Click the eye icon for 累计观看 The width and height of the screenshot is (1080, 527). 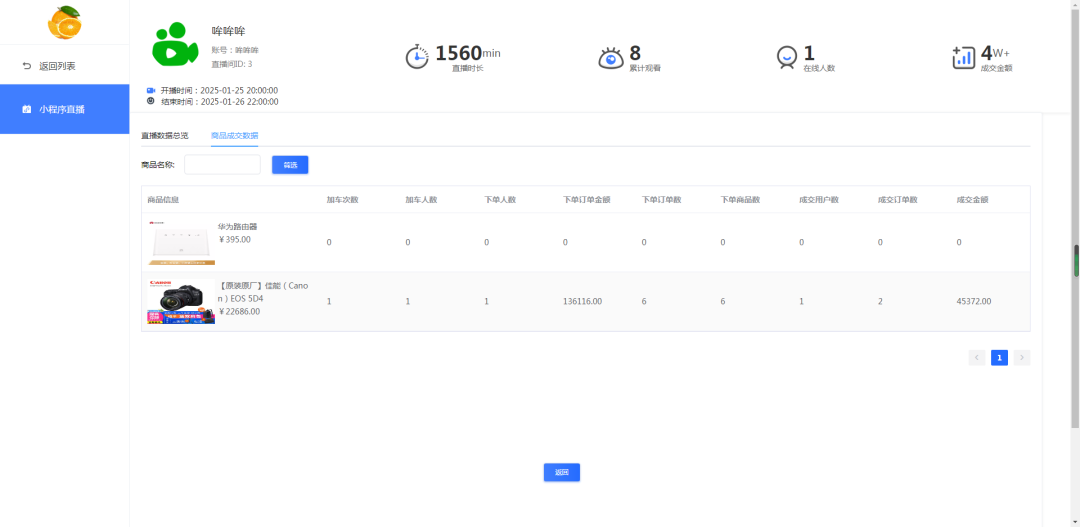[610, 58]
